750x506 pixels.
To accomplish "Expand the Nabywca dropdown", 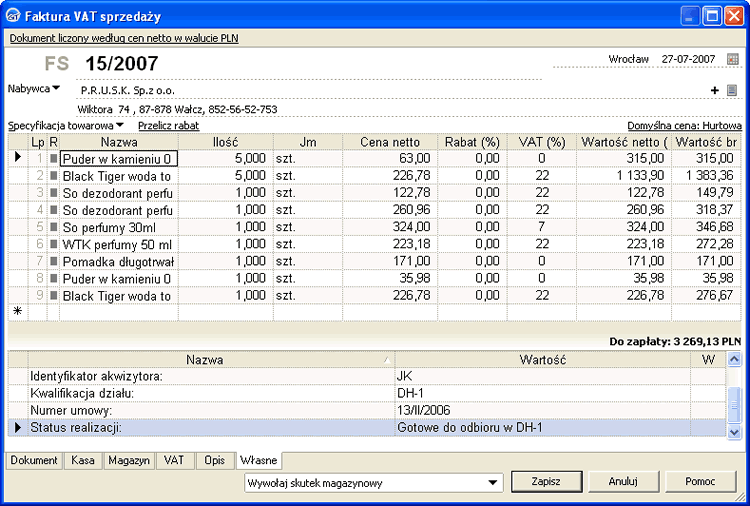I will pos(35,88).
